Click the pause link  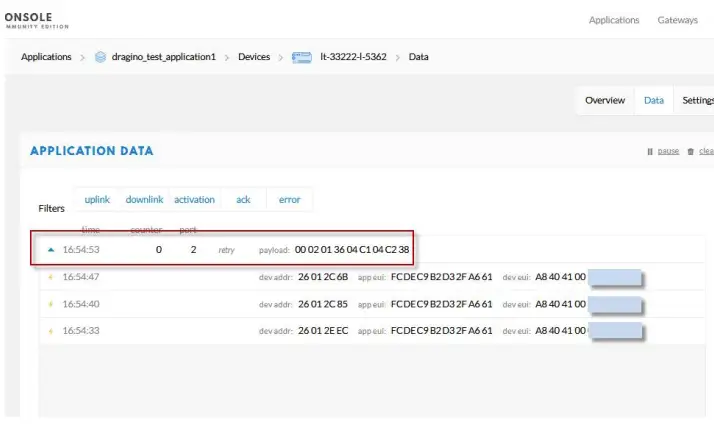click(x=668, y=151)
